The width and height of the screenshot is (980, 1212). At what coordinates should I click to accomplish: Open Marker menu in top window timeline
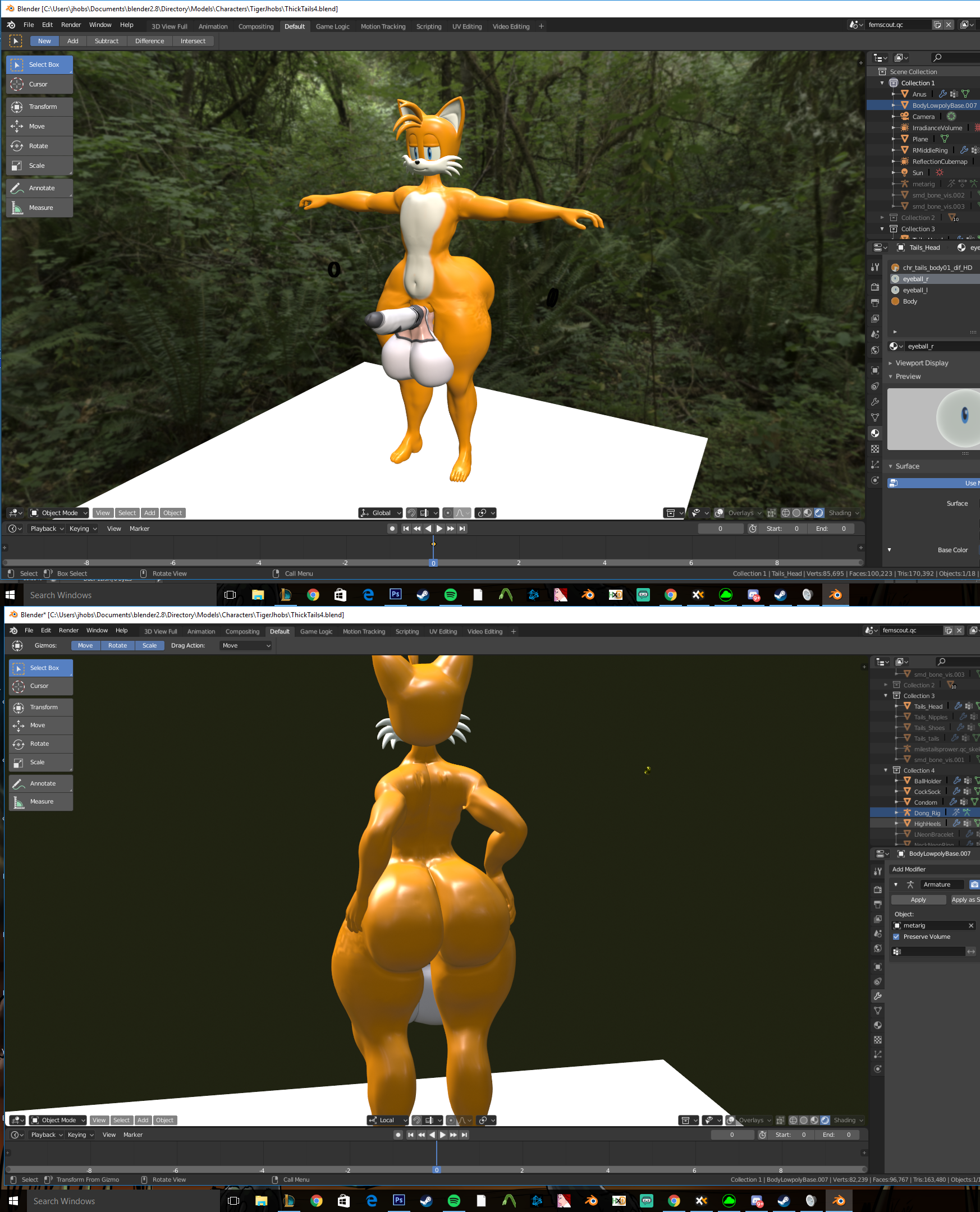tap(139, 529)
